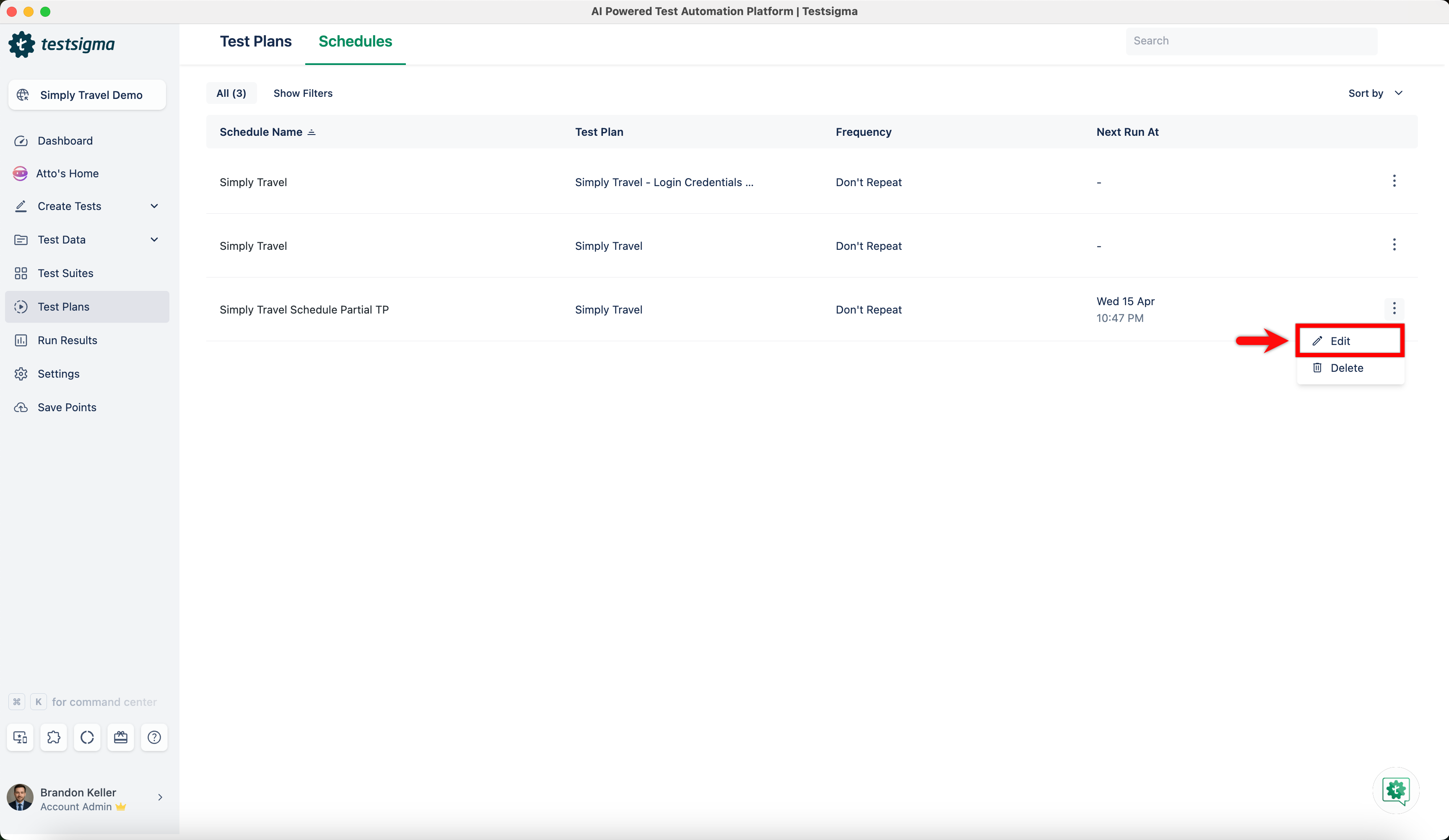Open Settings label in the sidebar
This screenshot has width=1449, height=840.
click(x=59, y=374)
